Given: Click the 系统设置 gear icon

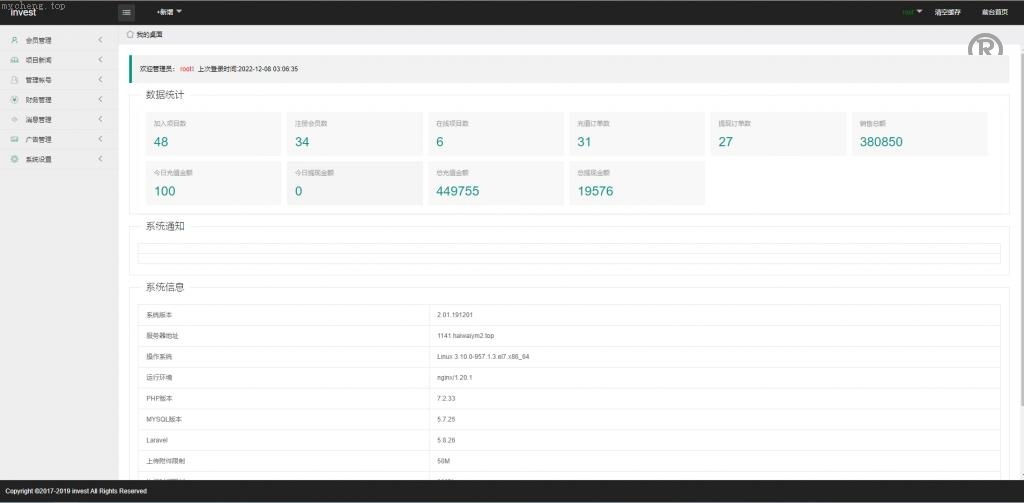Looking at the screenshot, I should click(14, 159).
